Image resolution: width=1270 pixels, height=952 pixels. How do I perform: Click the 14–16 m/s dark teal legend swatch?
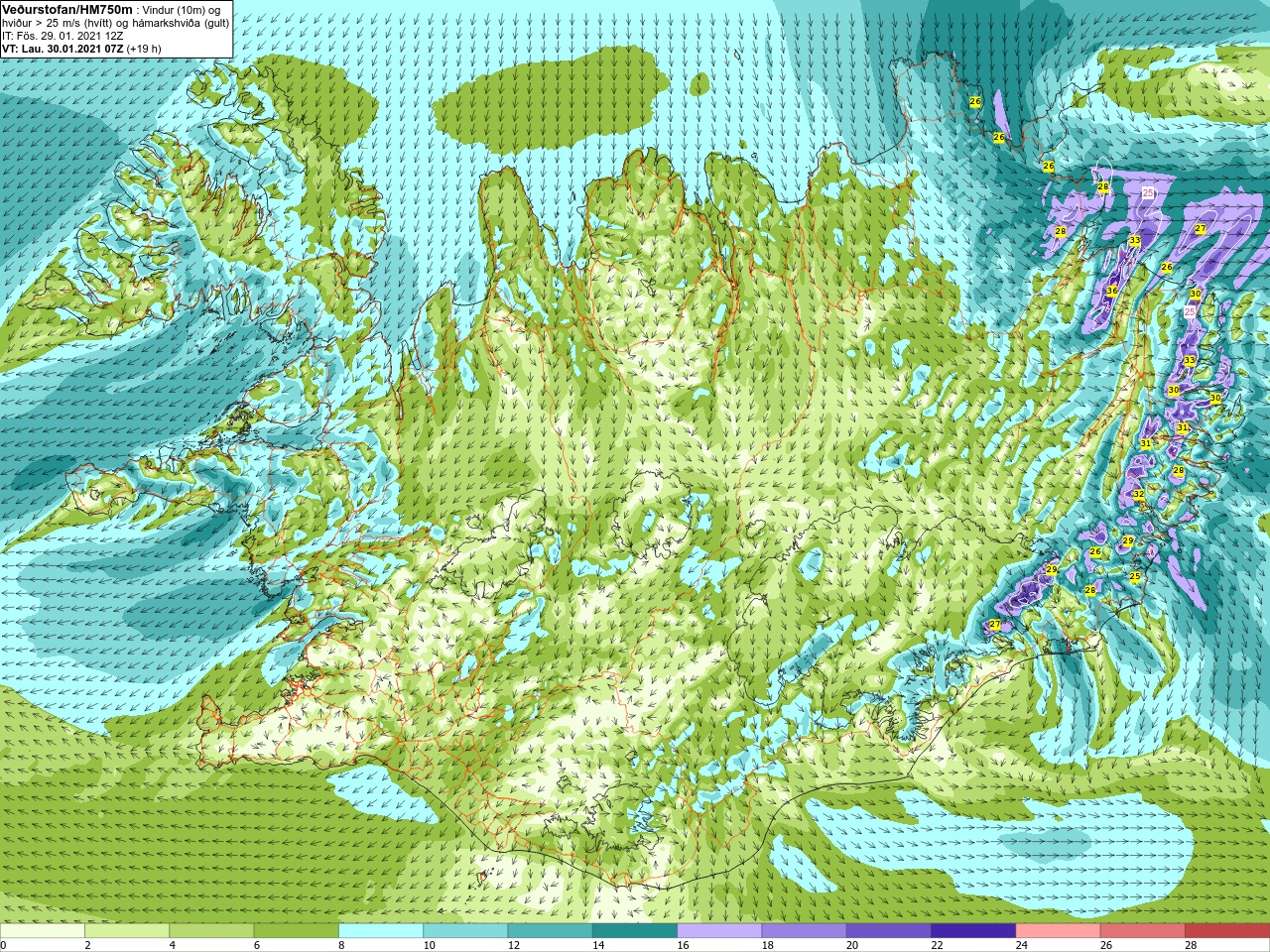click(635, 932)
